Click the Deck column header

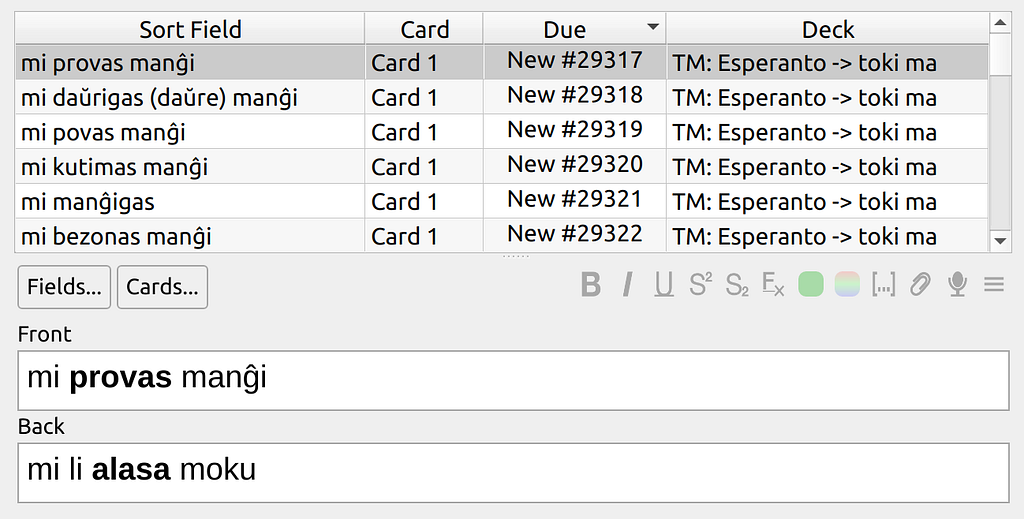tap(827, 29)
